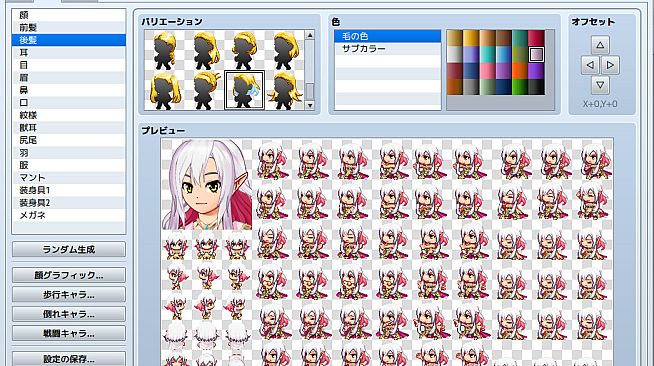Nudge the offset downward with the down arrow
The width and height of the screenshot is (654, 366).
click(600, 85)
